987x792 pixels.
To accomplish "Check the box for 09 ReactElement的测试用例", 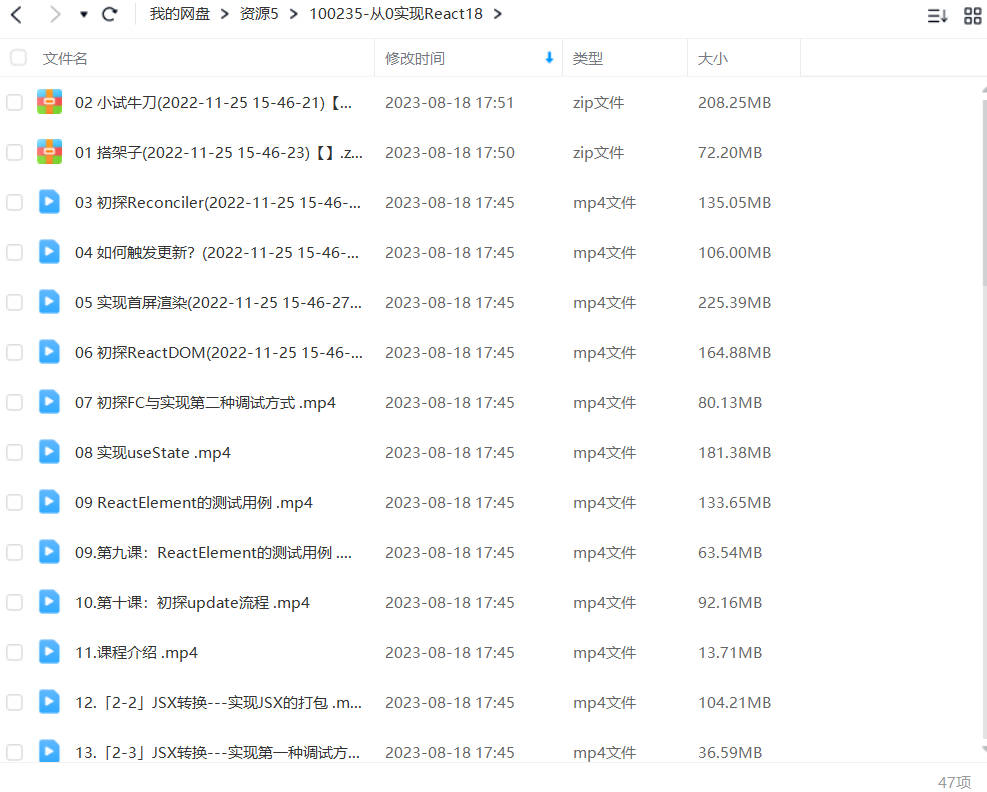I will (14, 502).
